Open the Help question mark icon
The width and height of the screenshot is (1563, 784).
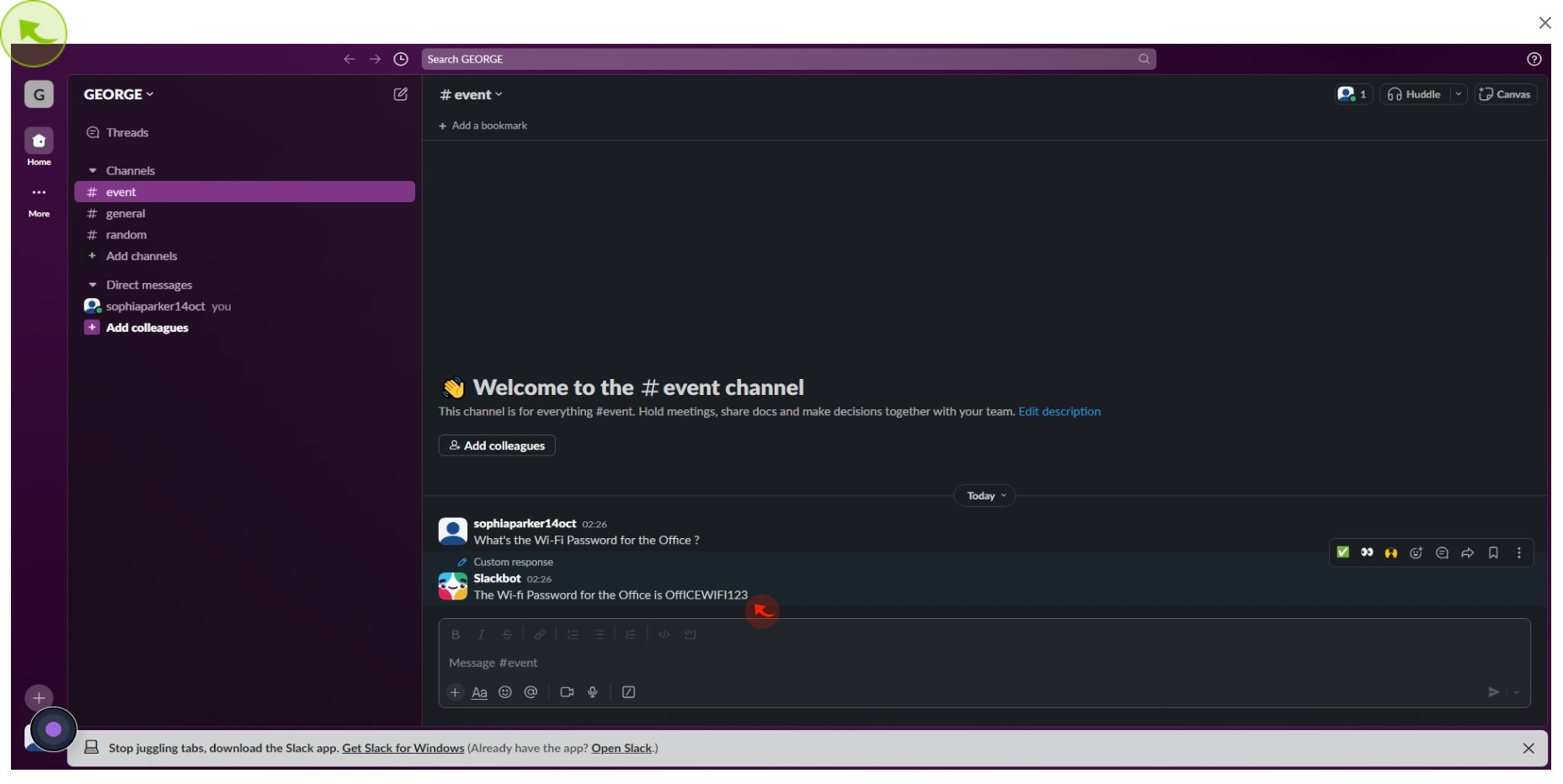pyautogui.click(x=1534, y=59)
